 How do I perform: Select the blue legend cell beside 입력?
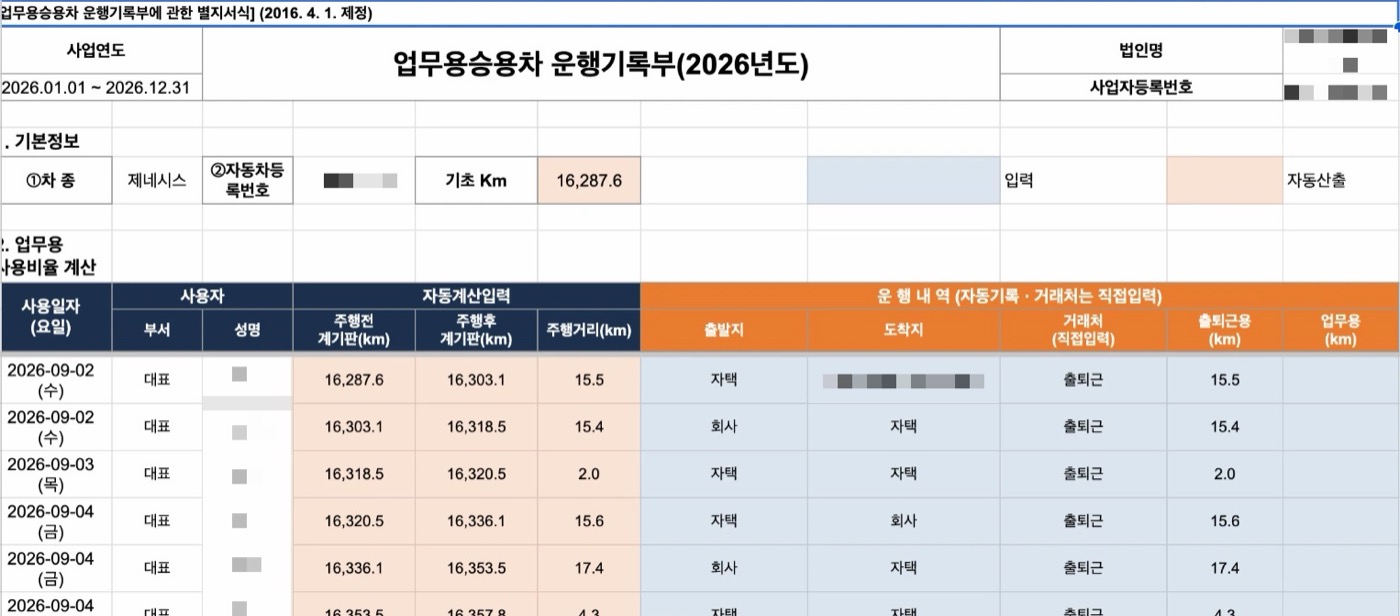pyautogui.click(x=904, y=181)
